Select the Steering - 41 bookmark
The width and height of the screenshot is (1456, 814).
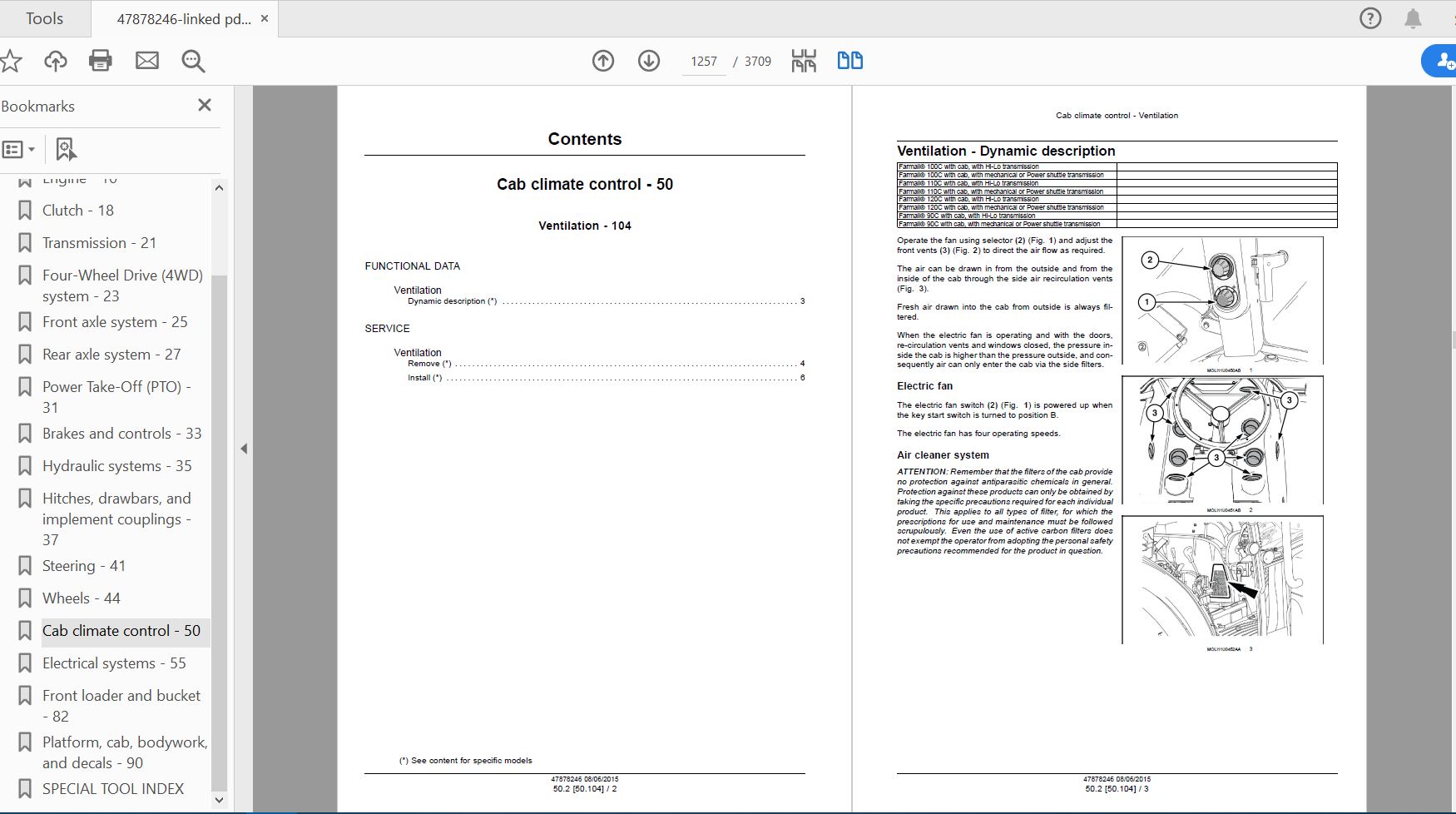(x=84, y=566)
